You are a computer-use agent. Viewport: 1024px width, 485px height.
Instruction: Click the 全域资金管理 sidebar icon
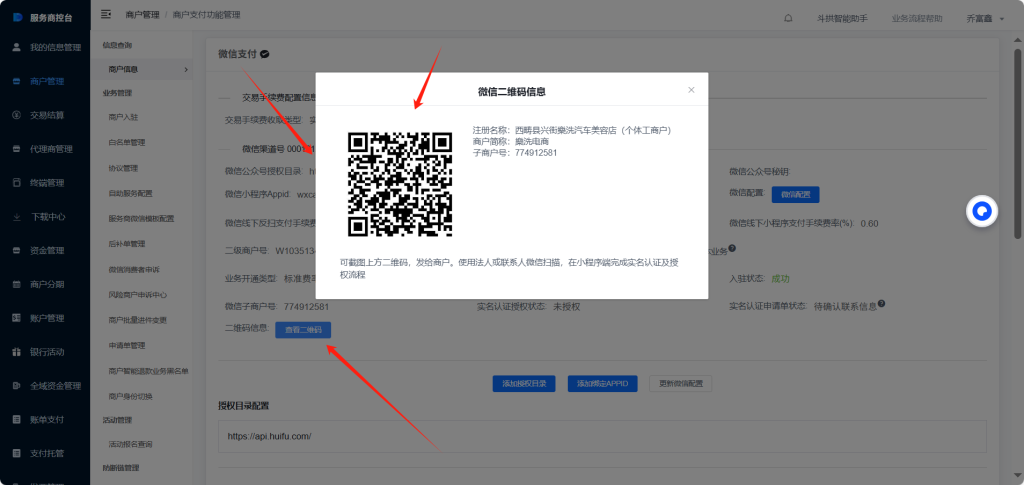[x=17, y=386]
